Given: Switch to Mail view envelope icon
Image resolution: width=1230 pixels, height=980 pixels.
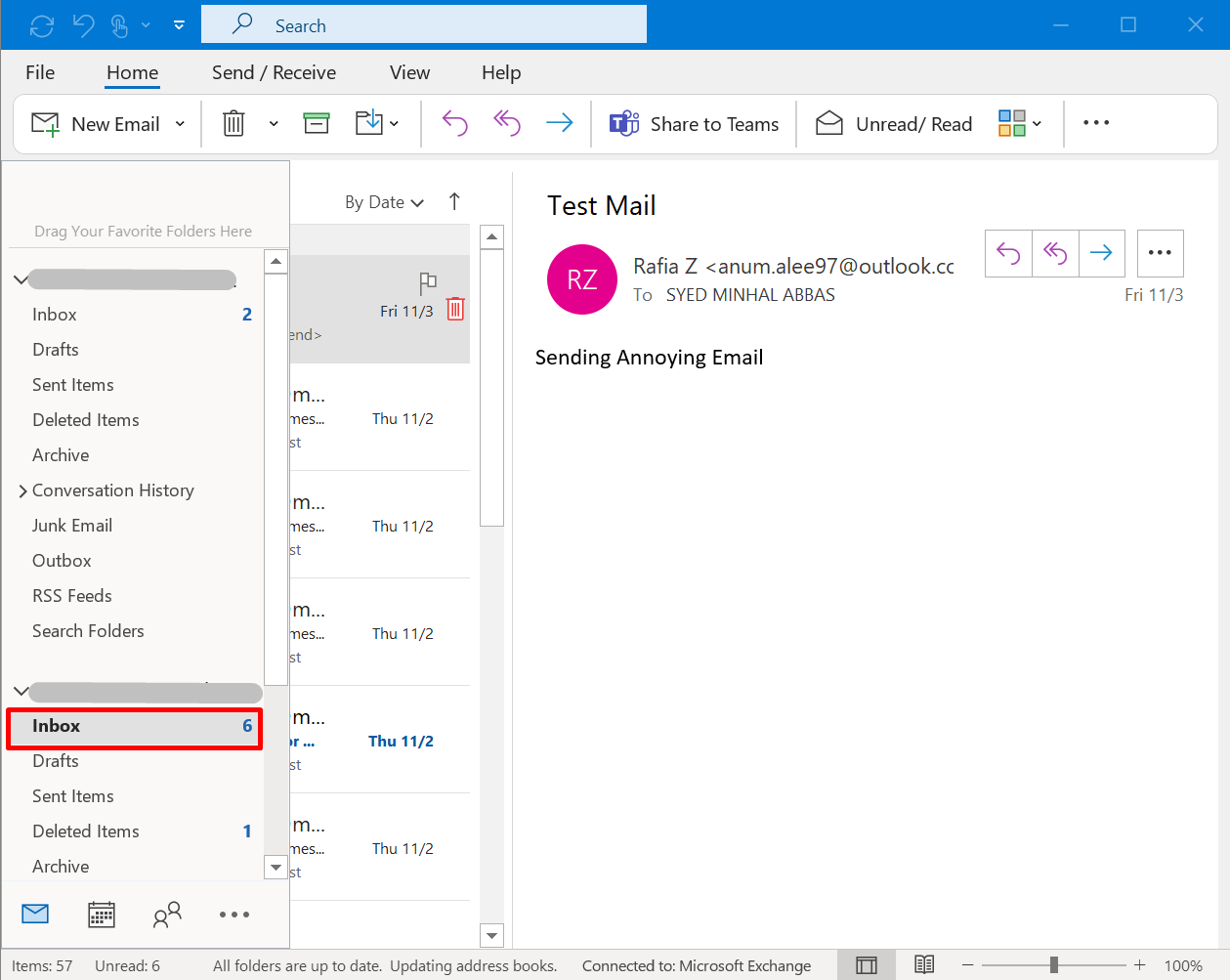Looking at the screenshot, I should pos(35,915).
